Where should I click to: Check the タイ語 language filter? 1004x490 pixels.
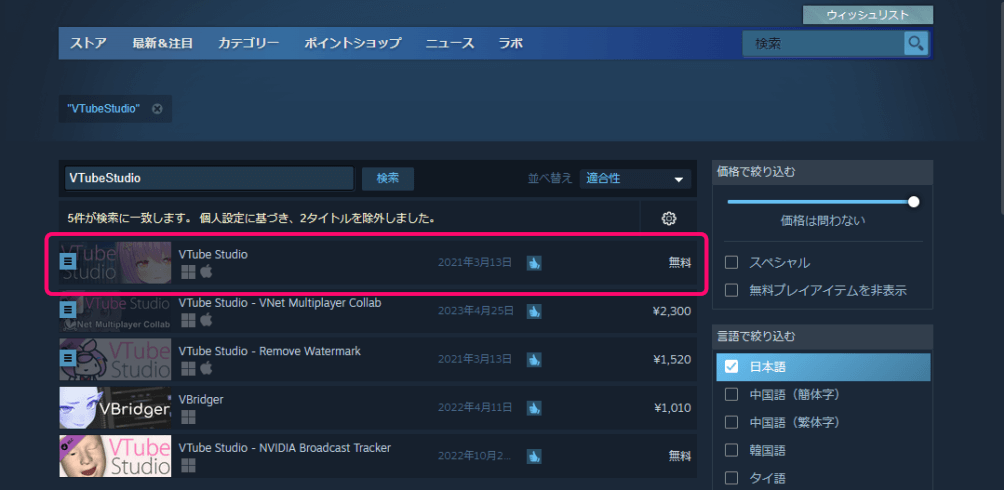pos(731,478)
